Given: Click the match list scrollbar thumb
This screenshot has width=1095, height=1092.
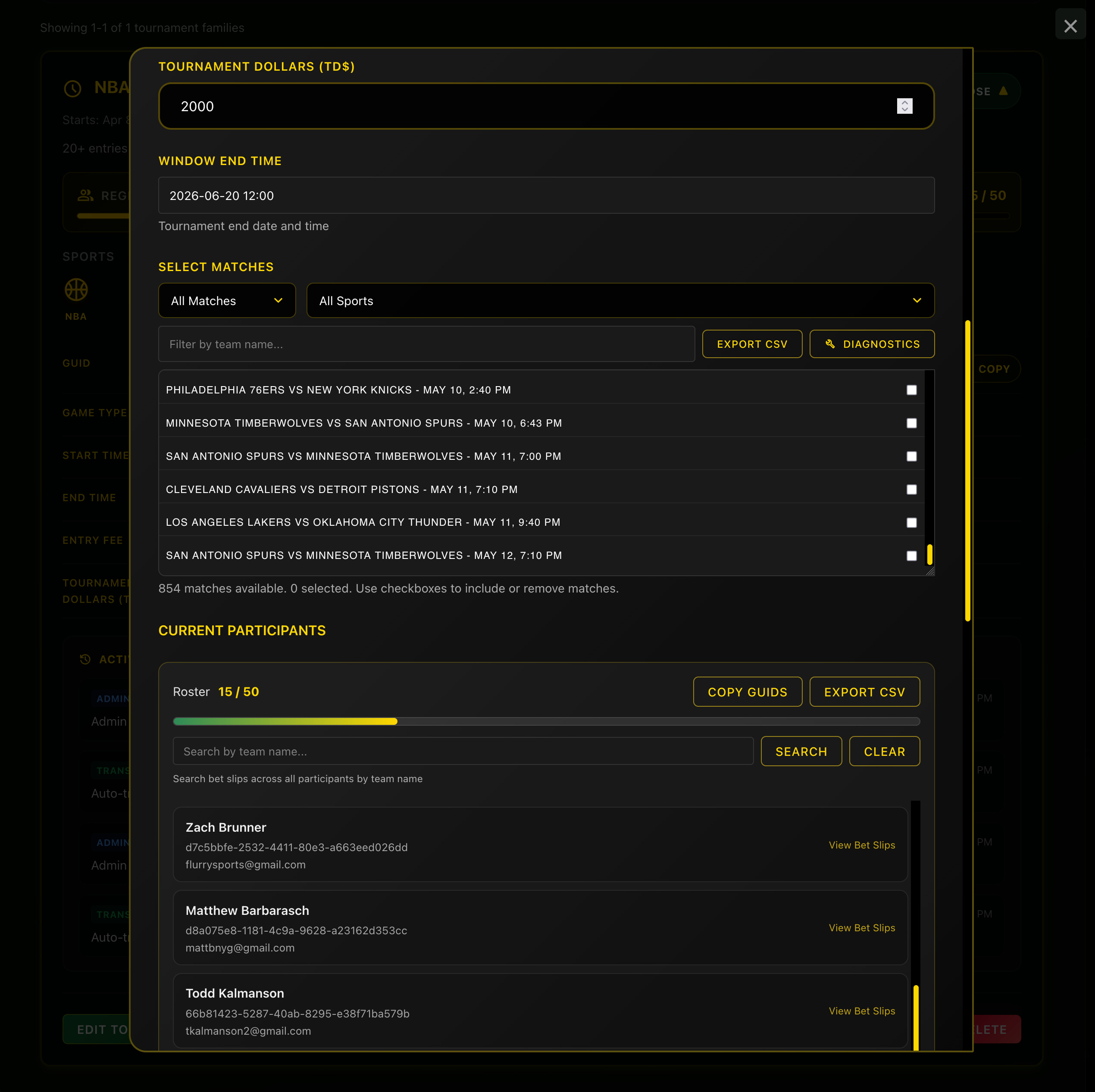Looking at the screenshot, I should (x=929, y=555).
